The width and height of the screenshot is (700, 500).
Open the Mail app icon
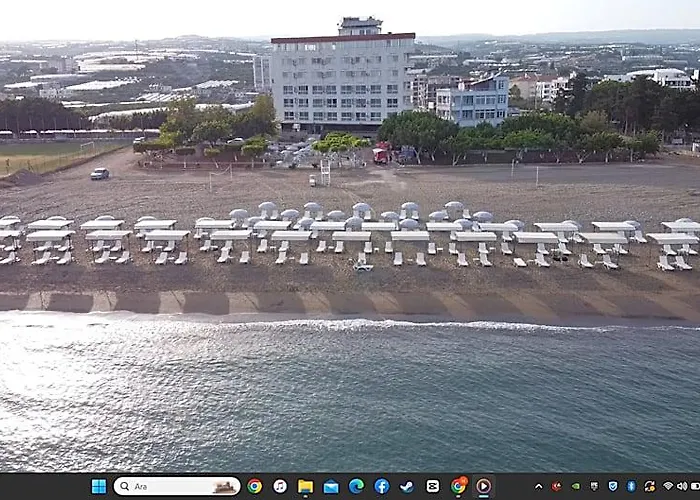click(x=331, y=486)
